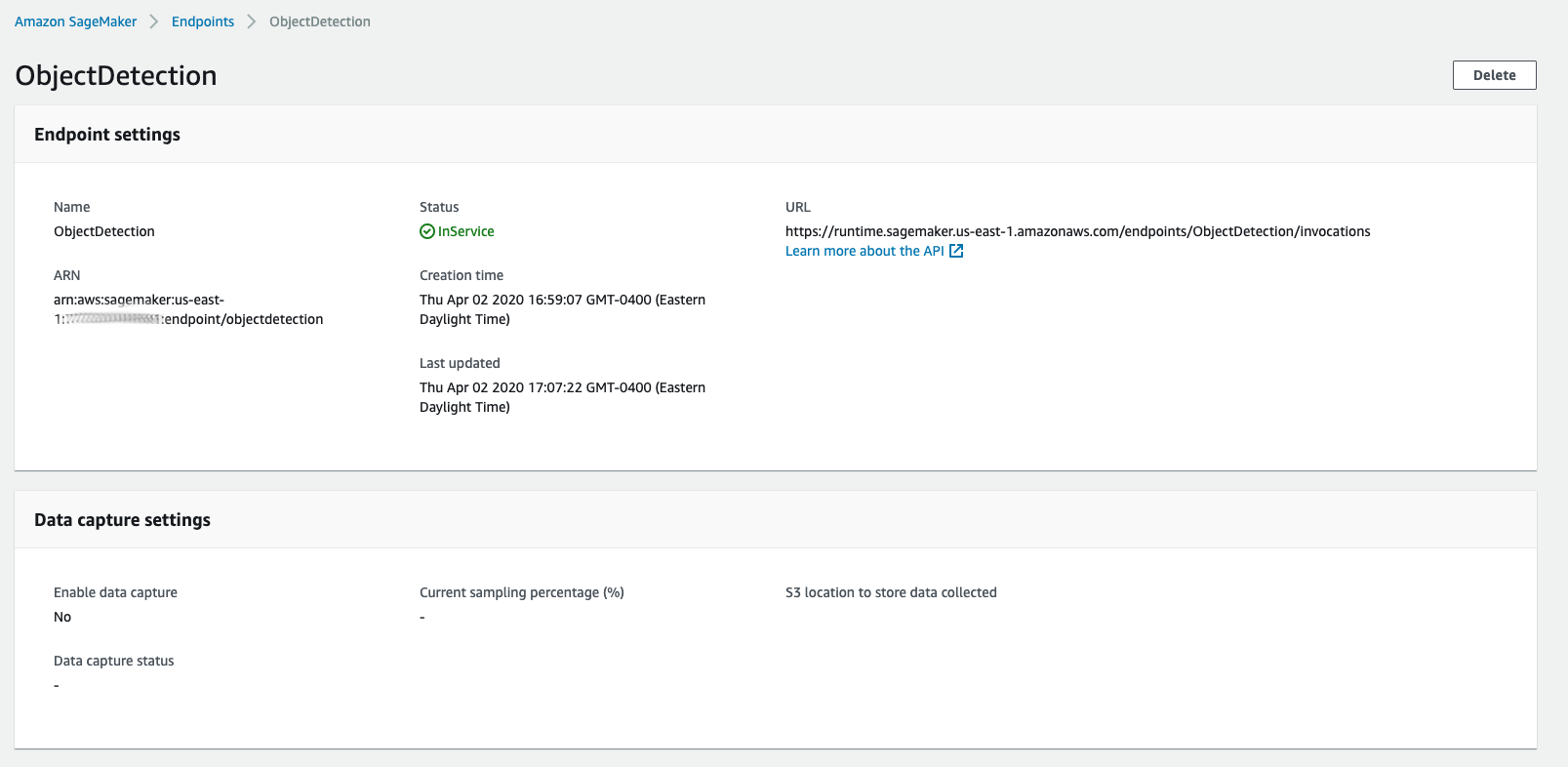Click the Endpoint settings section header
Viewport: 1568px width, 767px height.
[107, 135]
